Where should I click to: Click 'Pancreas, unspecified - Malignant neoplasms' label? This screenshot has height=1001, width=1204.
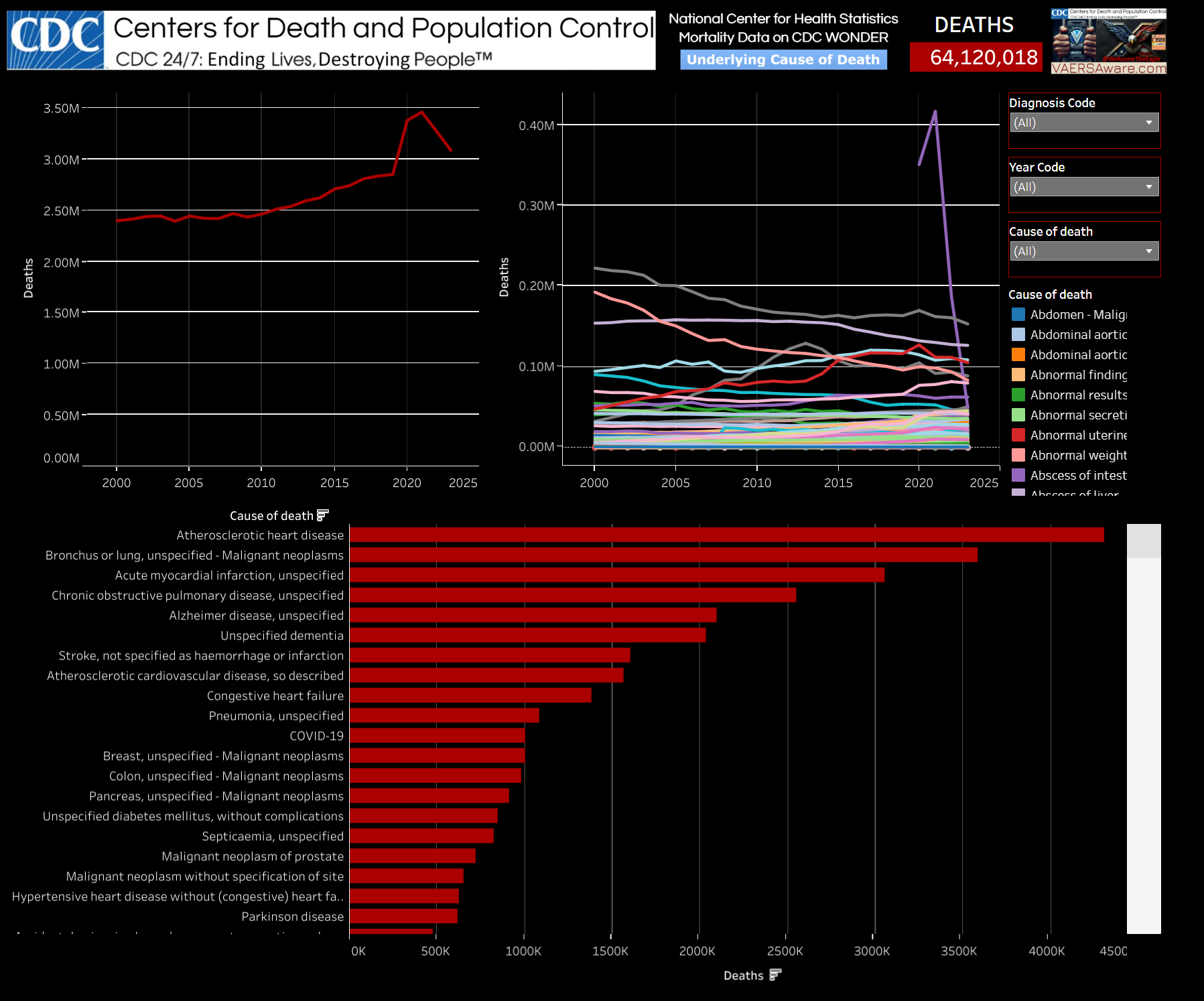(216, 796)
